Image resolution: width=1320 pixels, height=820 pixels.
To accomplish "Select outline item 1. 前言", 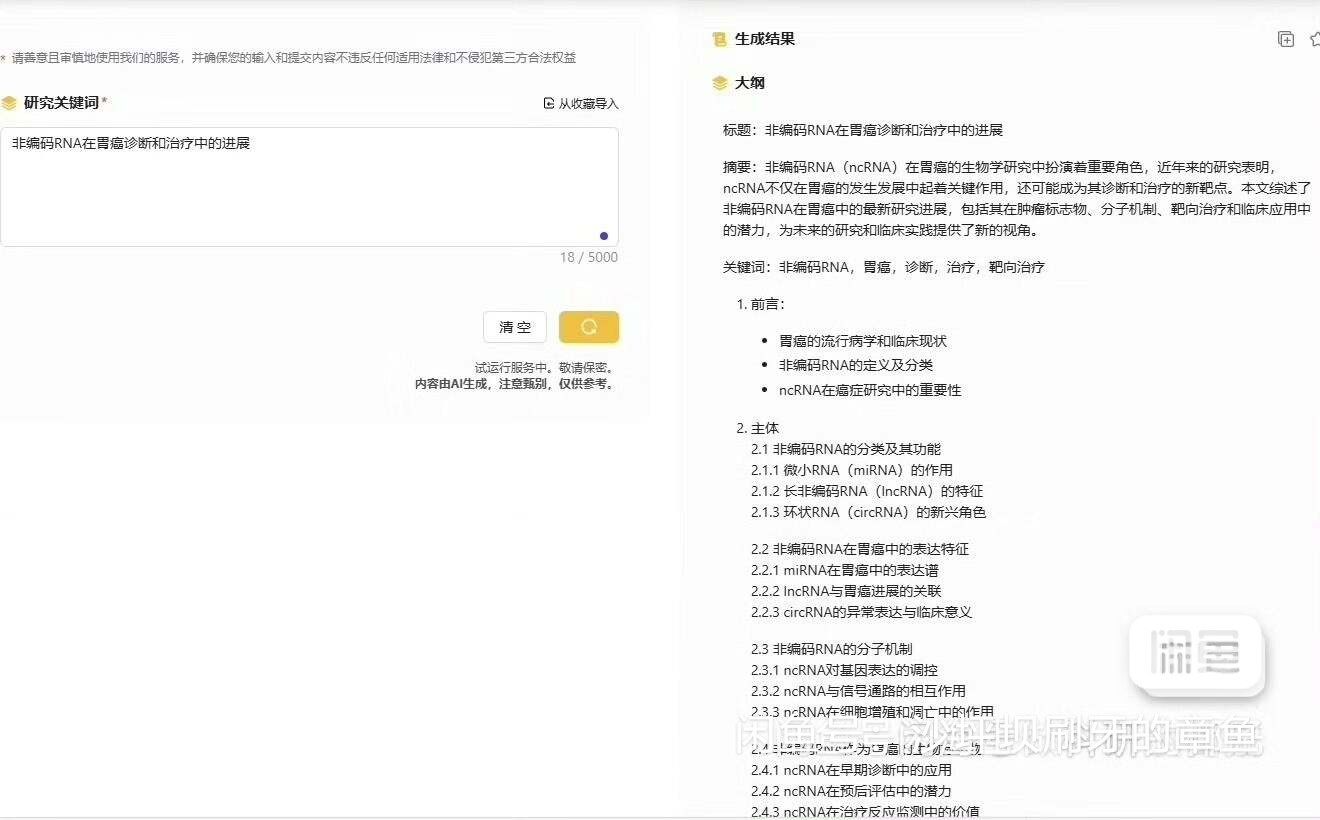I will tap(761, 304).
